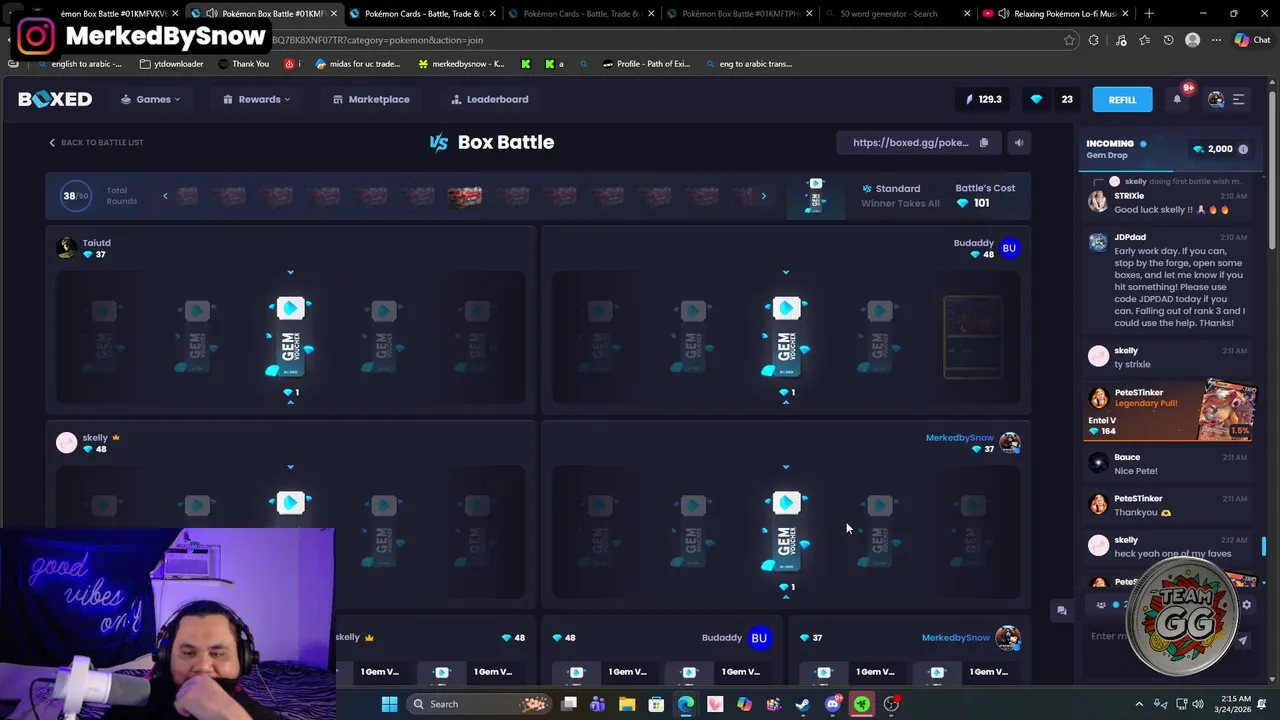Open Discord from the taskbar
The width and height of the screenshot is (1280, 720).
832,704
